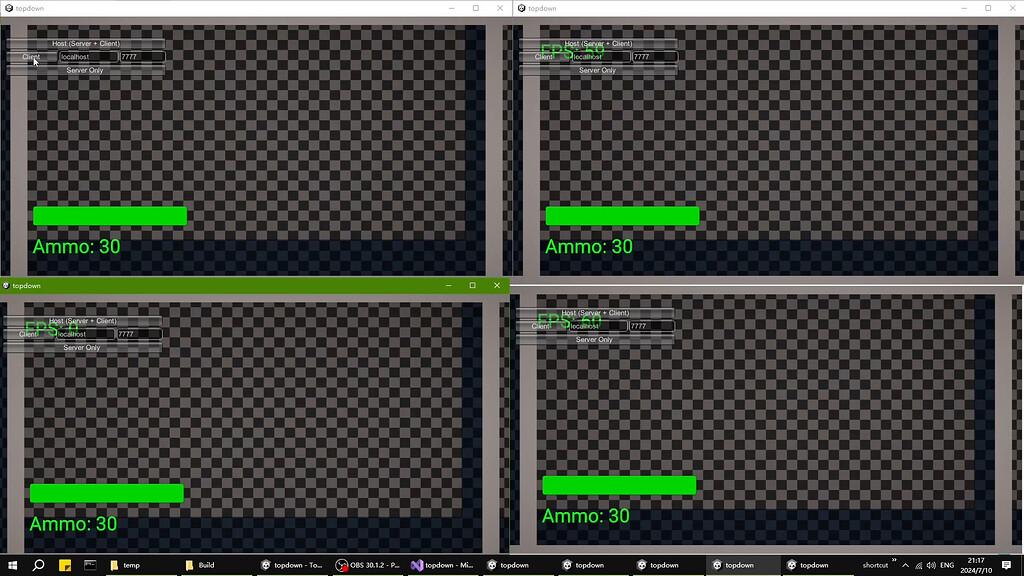Click the network status icon in system tray
This screenshot has width=1024, height=576.
917,565
